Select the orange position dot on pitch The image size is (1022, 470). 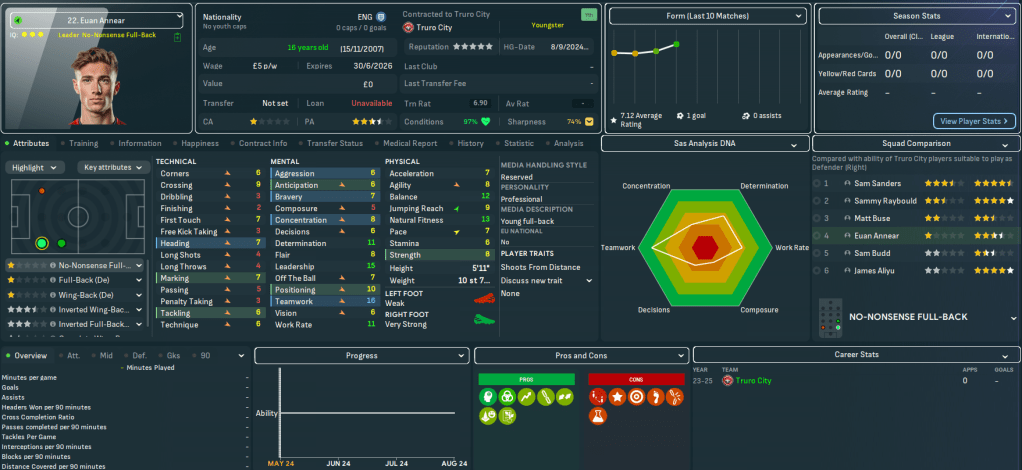[x=41, y=190]
